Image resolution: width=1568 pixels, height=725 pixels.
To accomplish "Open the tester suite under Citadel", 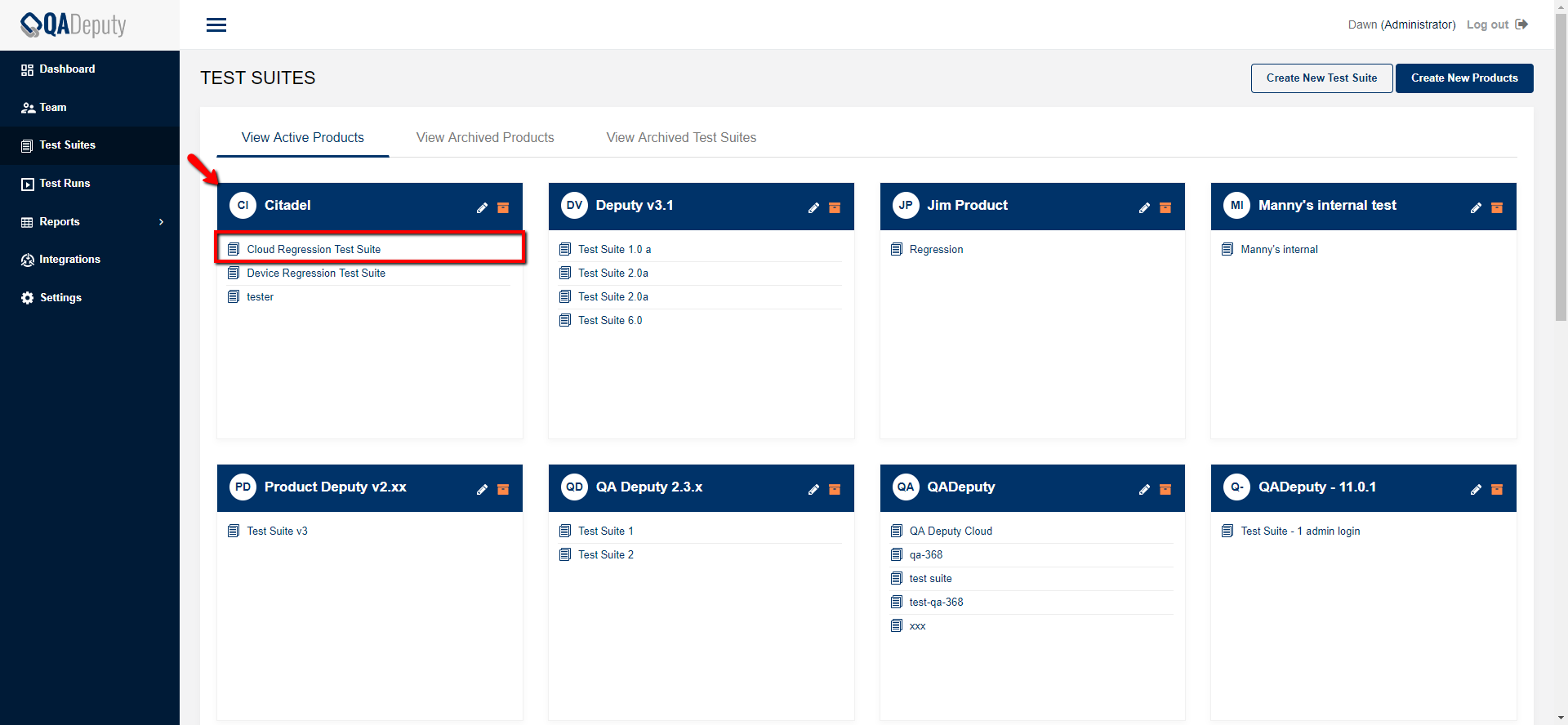I will (x=260, y=297).
